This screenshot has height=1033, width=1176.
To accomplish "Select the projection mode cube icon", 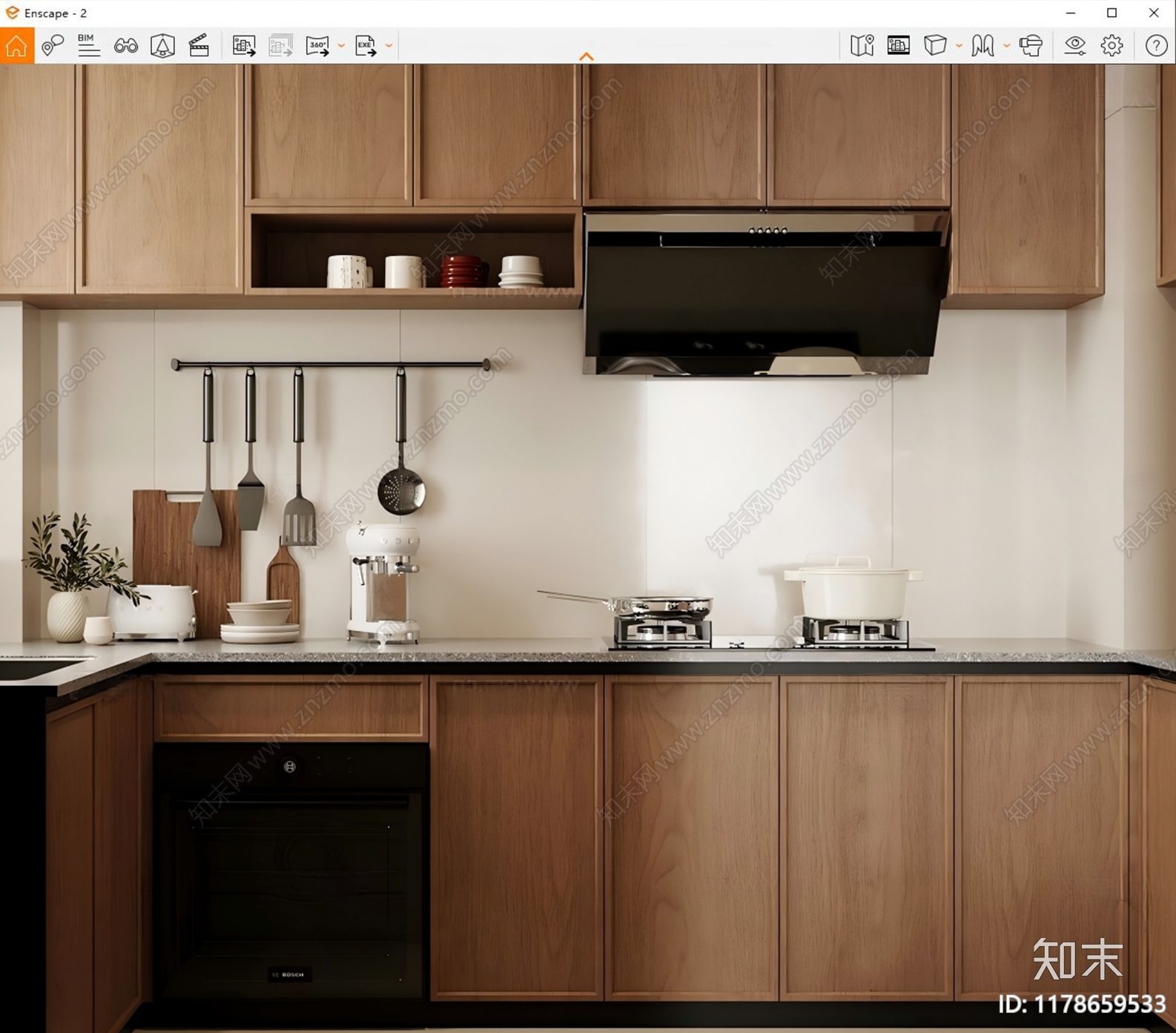I will tap(935, 45).
